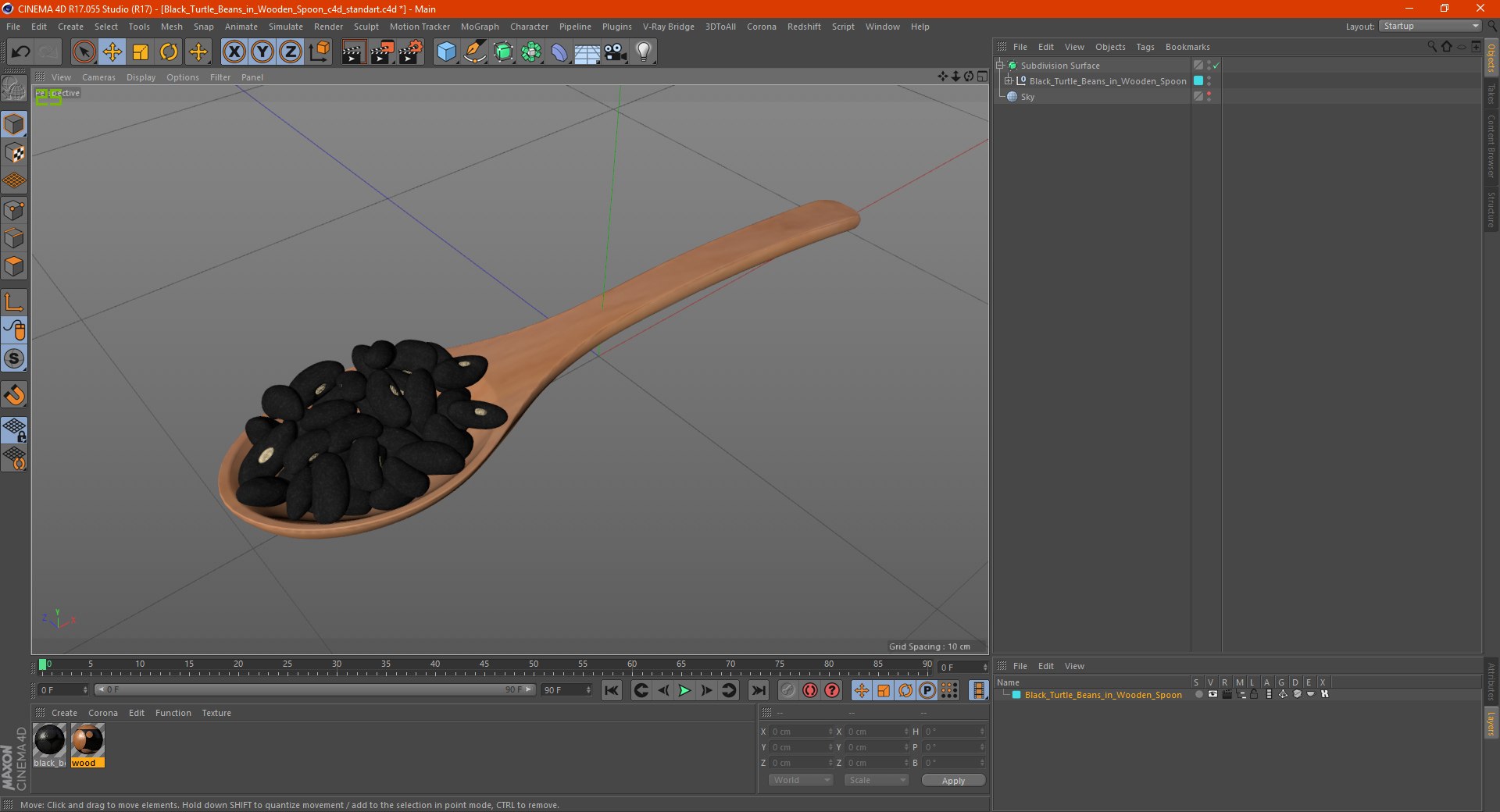Render to Picture Viewer icon
1500x812 pixels.
coord(382,52)
